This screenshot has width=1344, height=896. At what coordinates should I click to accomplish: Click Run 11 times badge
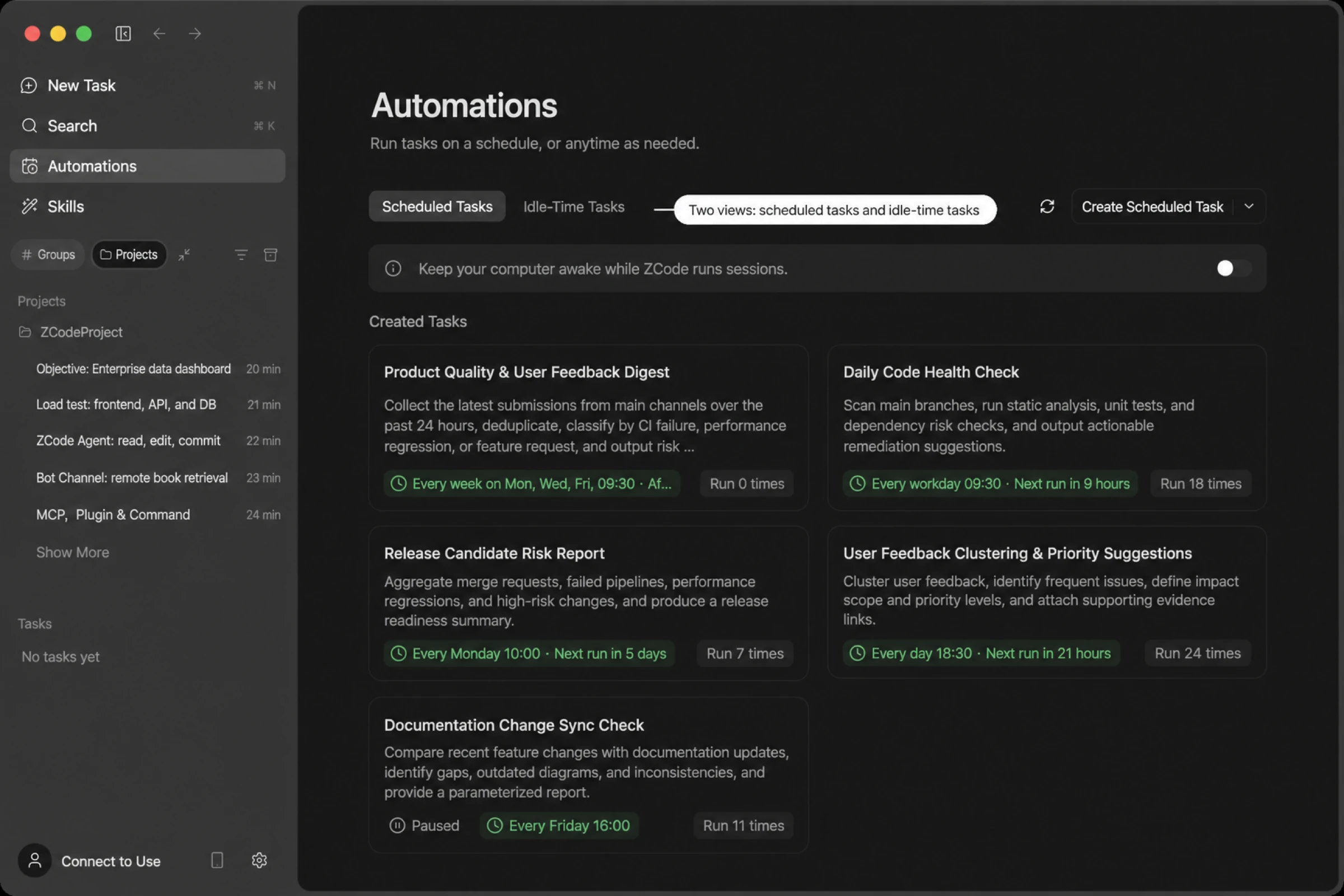(744, 825)
